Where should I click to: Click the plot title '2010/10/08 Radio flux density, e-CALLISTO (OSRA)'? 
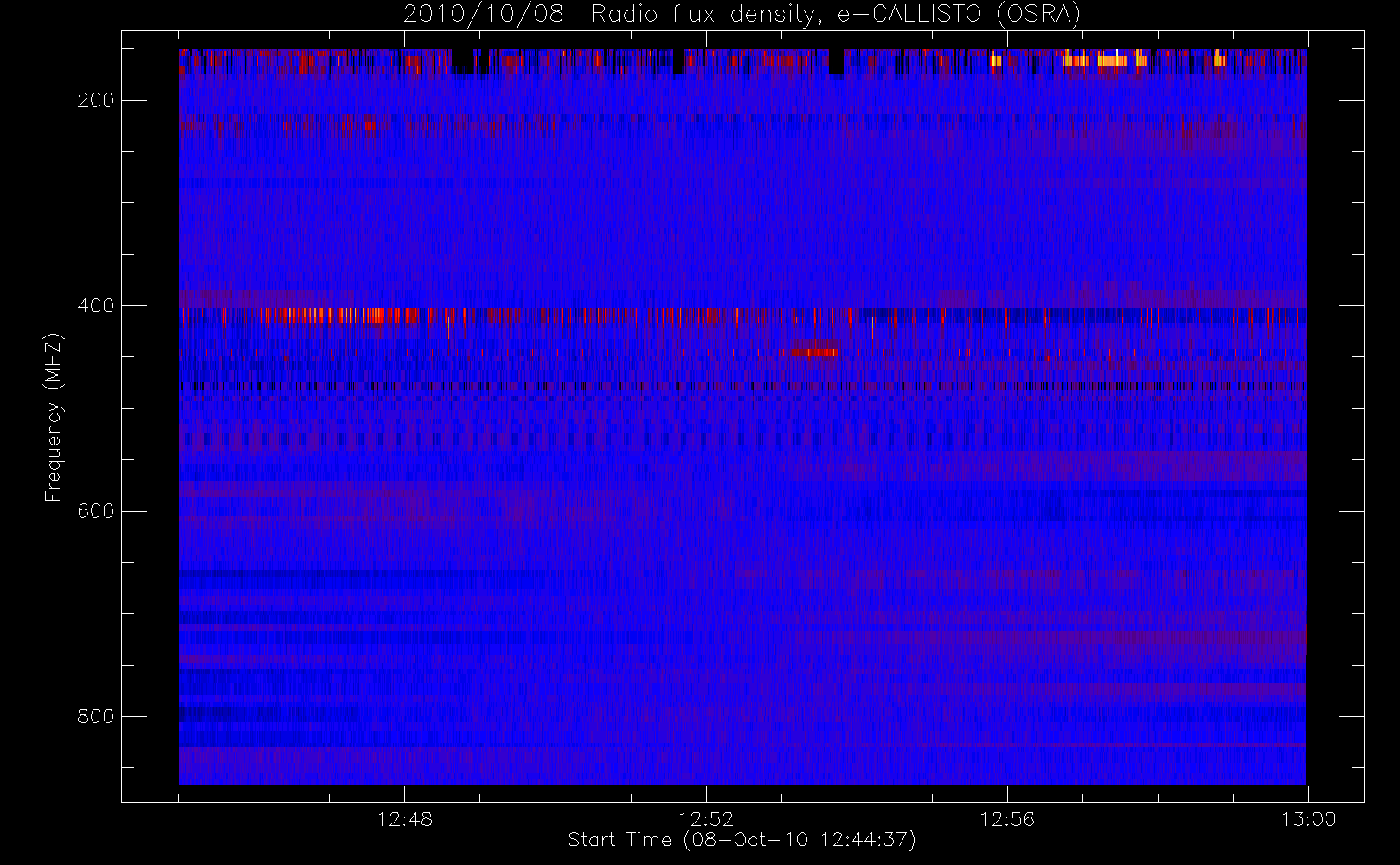[742, 15]
